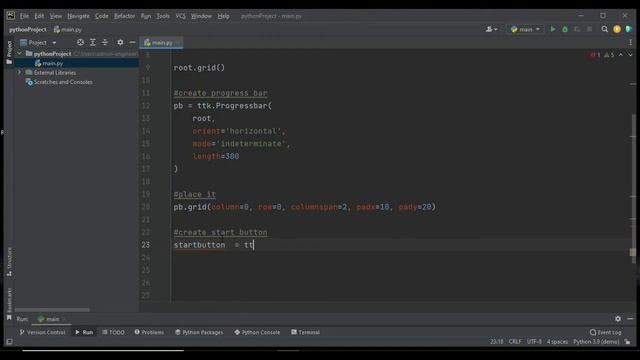This screenshot has width=640, height=360.
Task: Open the Python 3.9 interpreter selector
Action: tap(596, 342)
